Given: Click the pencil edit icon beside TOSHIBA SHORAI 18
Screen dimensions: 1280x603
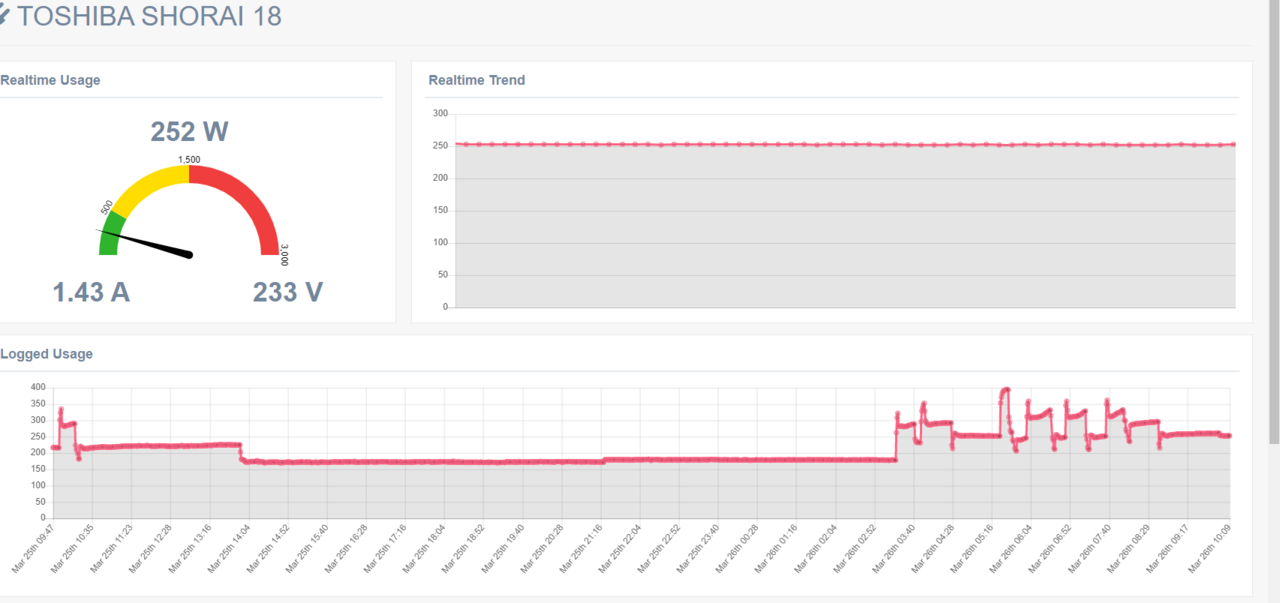Looking at the screenshot, I should pyautogui.click(x=4, y=16).
